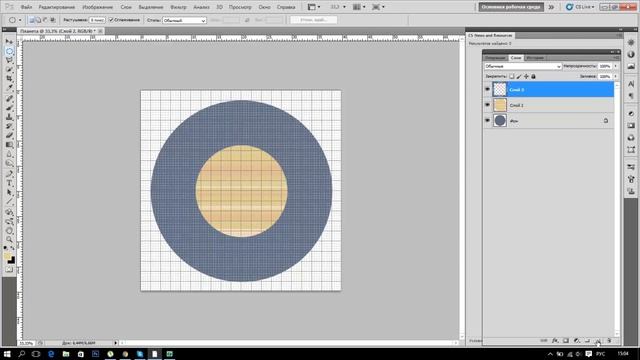Select the Eraser tool
Viewport: 640px width, 360px height.
tap(9, 136)
